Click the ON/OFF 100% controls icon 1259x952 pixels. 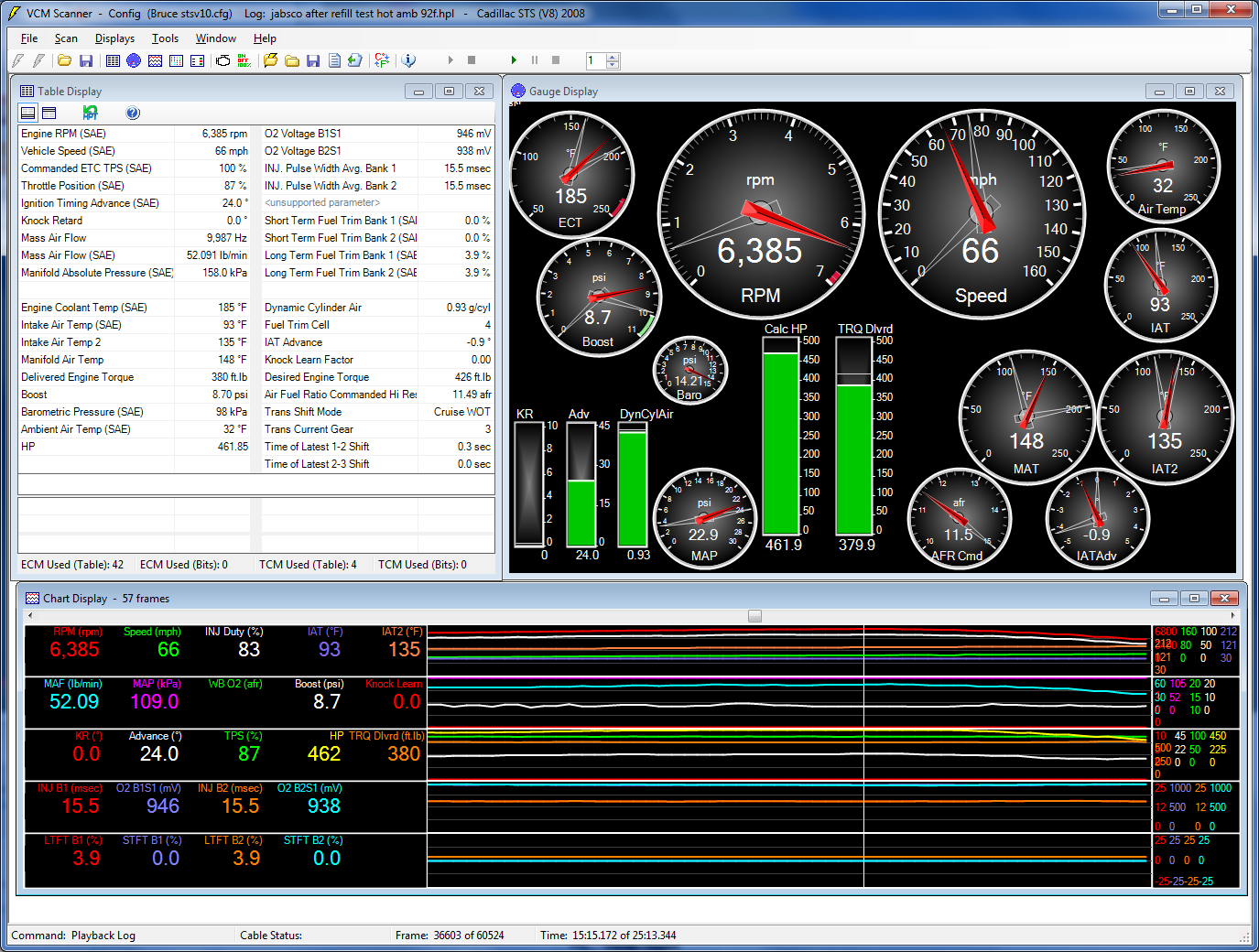coord(244,60)
